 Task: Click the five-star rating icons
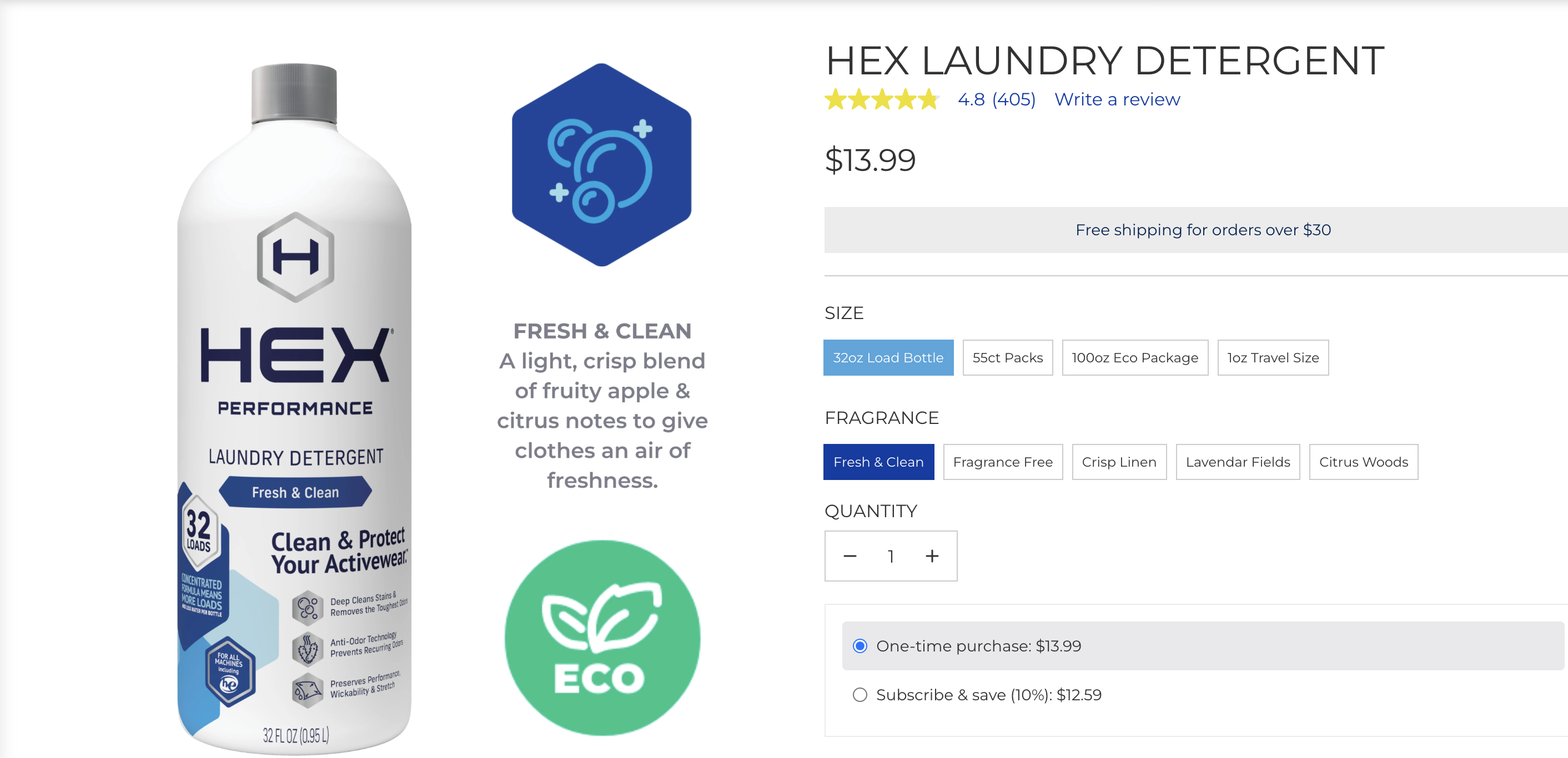[881, 99]
